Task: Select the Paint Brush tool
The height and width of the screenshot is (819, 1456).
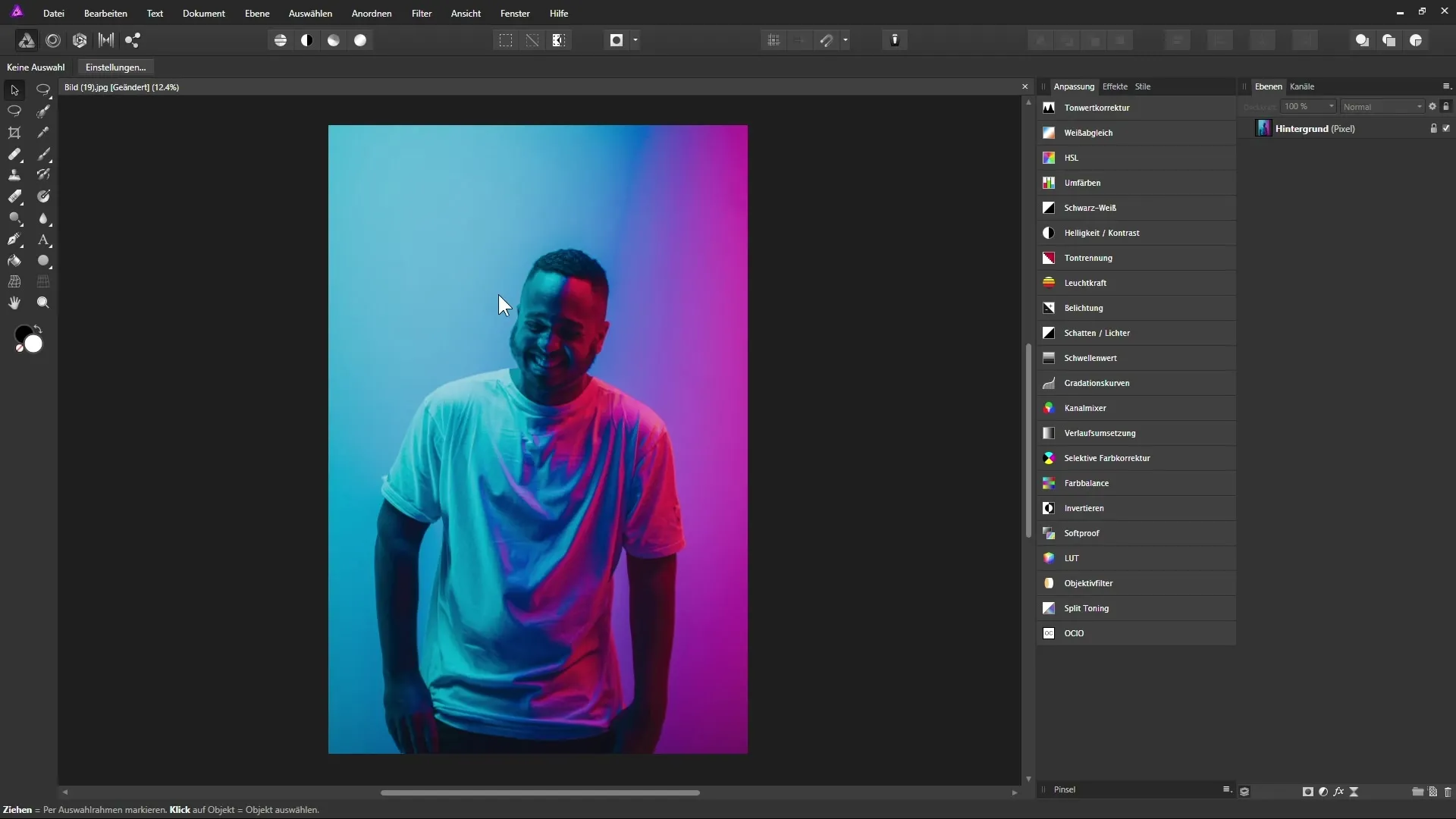Action: pos(43,154)
